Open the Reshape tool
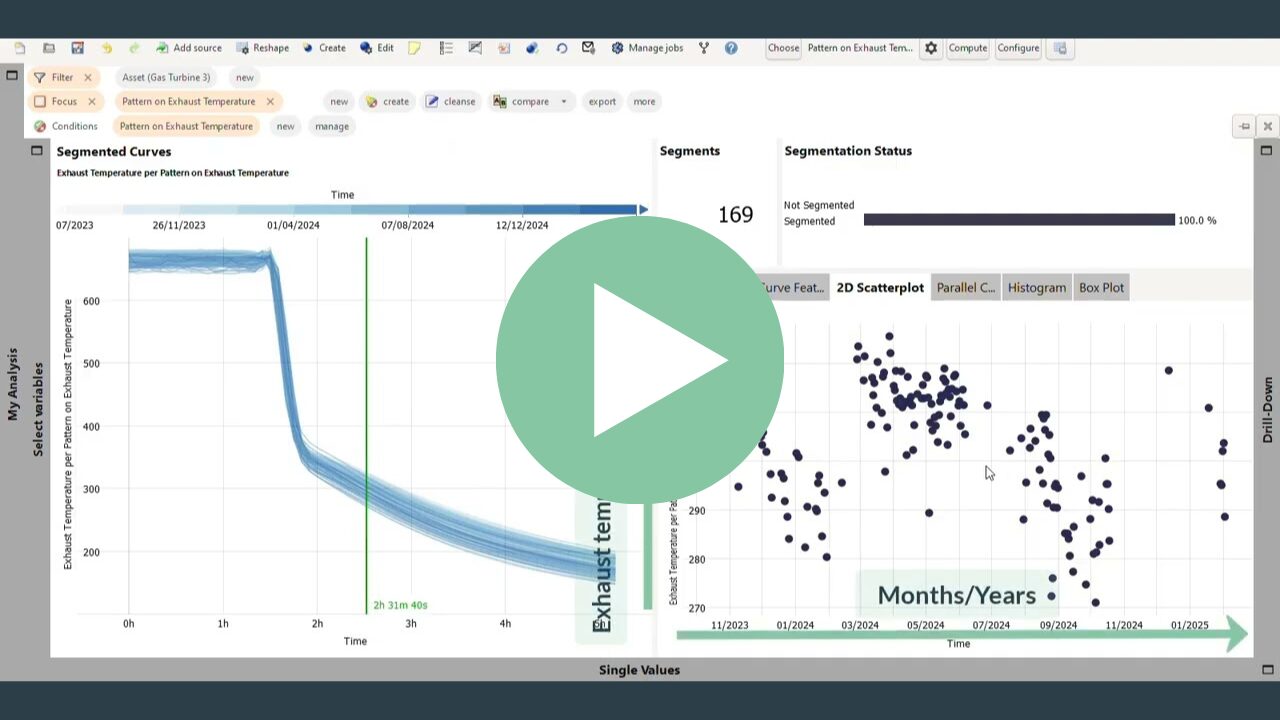 point(243,48)
